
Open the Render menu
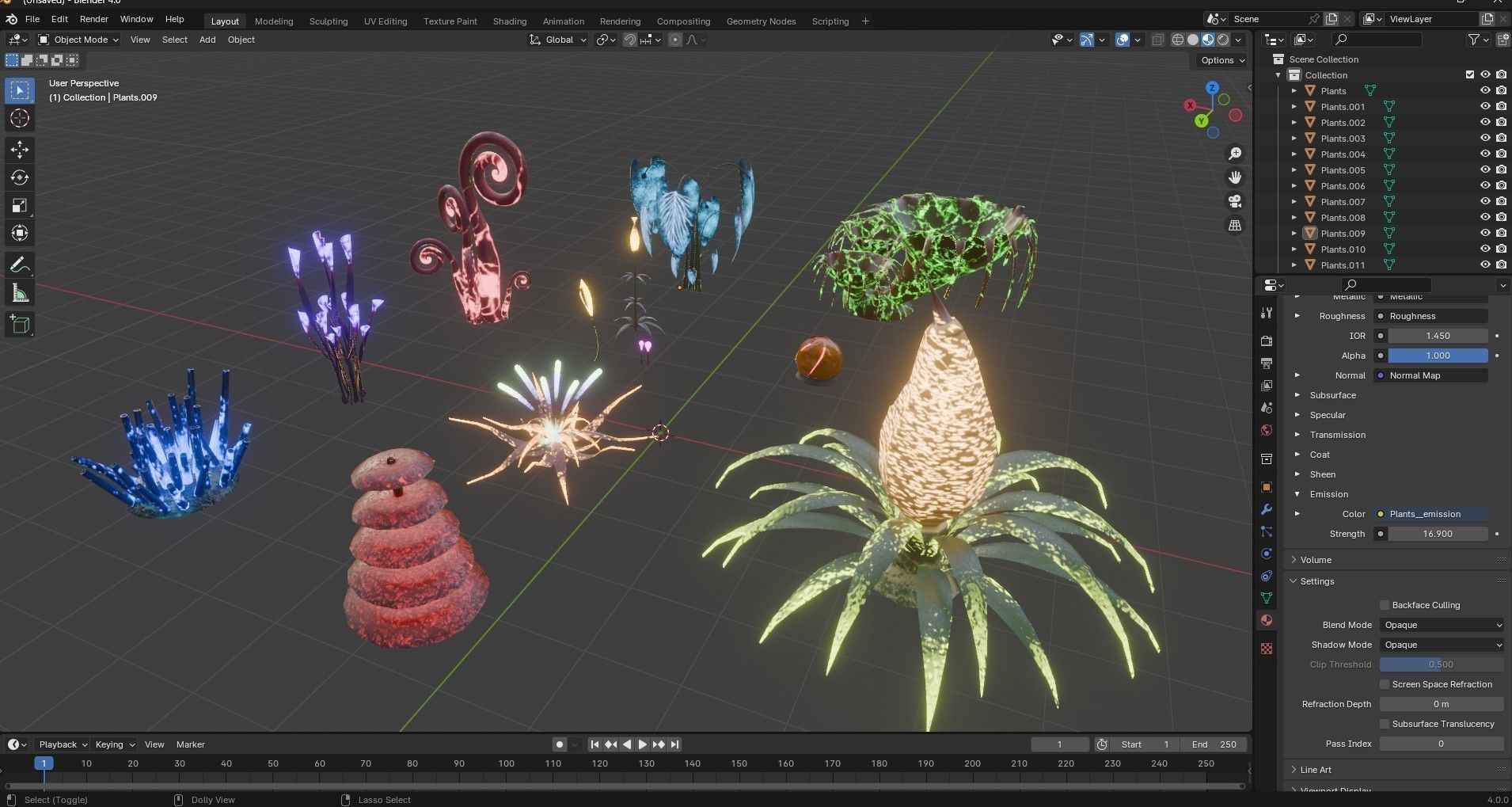(94, 19)
